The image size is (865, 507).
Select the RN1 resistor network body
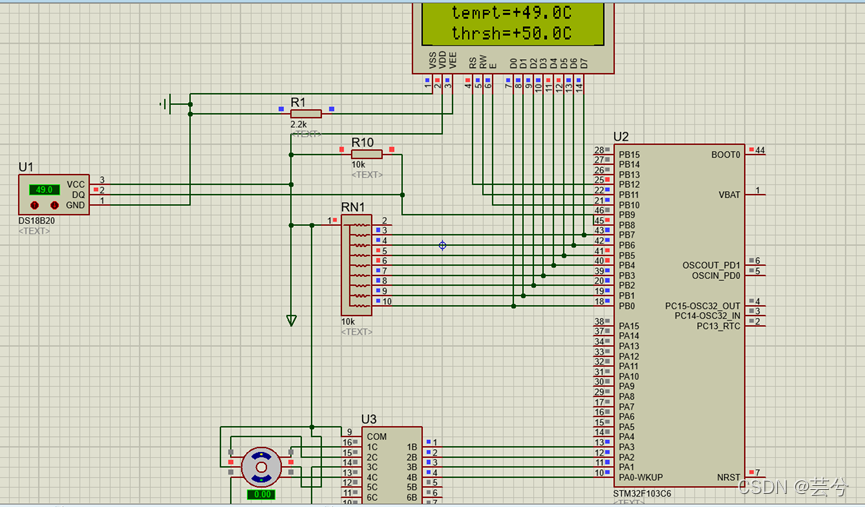356,265
